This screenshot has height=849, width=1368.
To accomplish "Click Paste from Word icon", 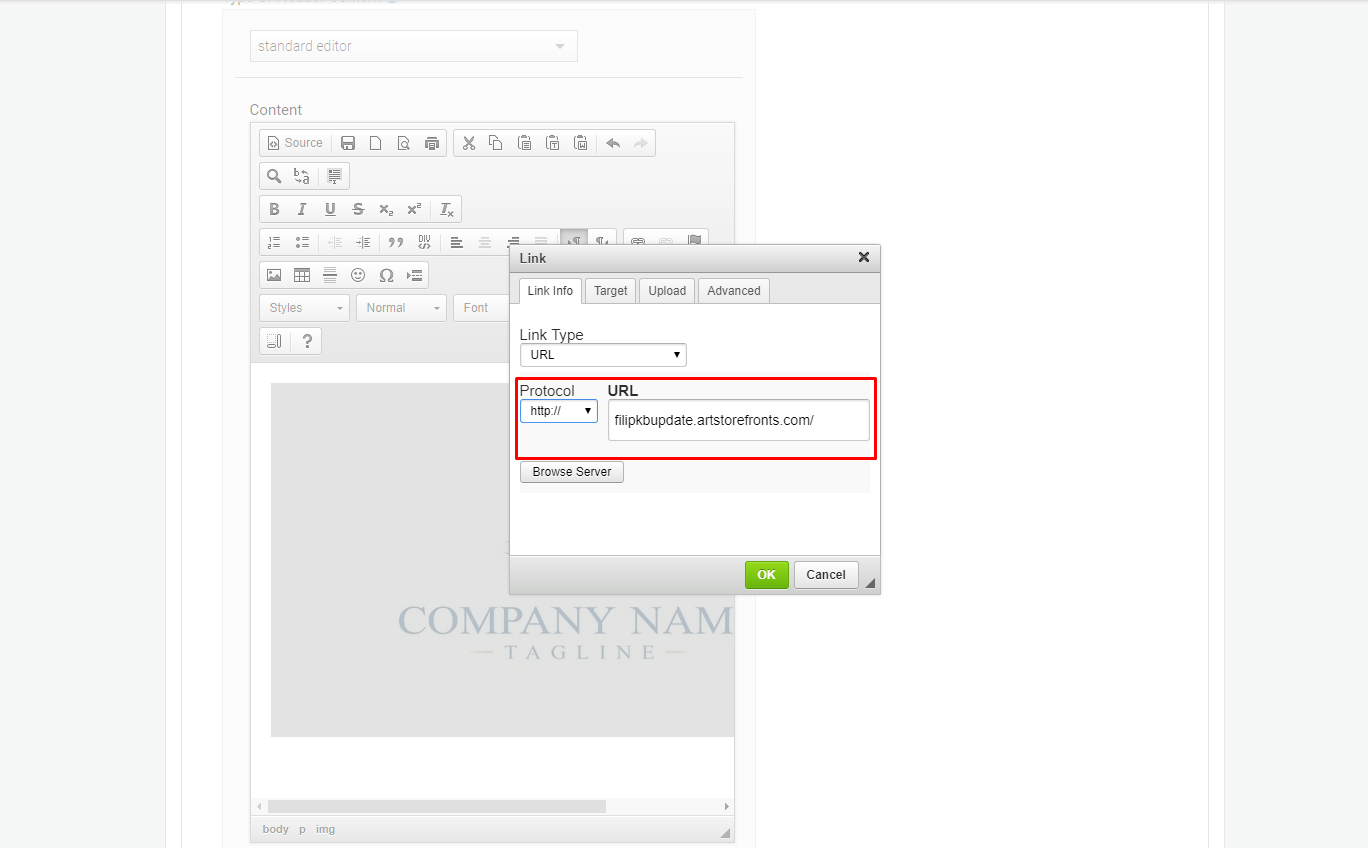I will [x=580, y=143].
